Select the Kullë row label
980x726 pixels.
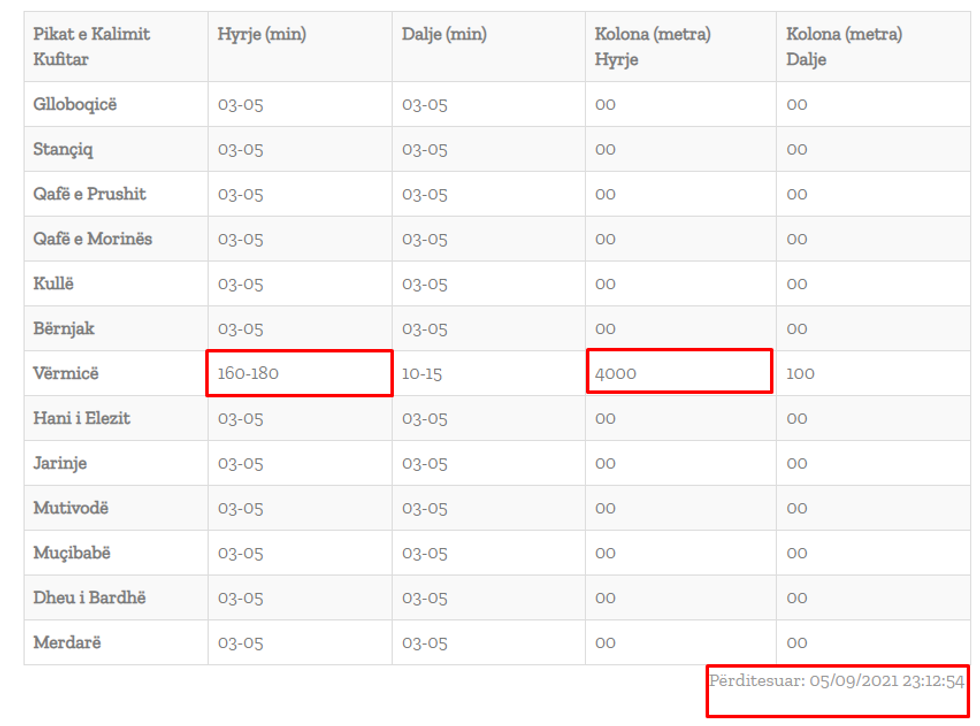click(x=54, y=284)
